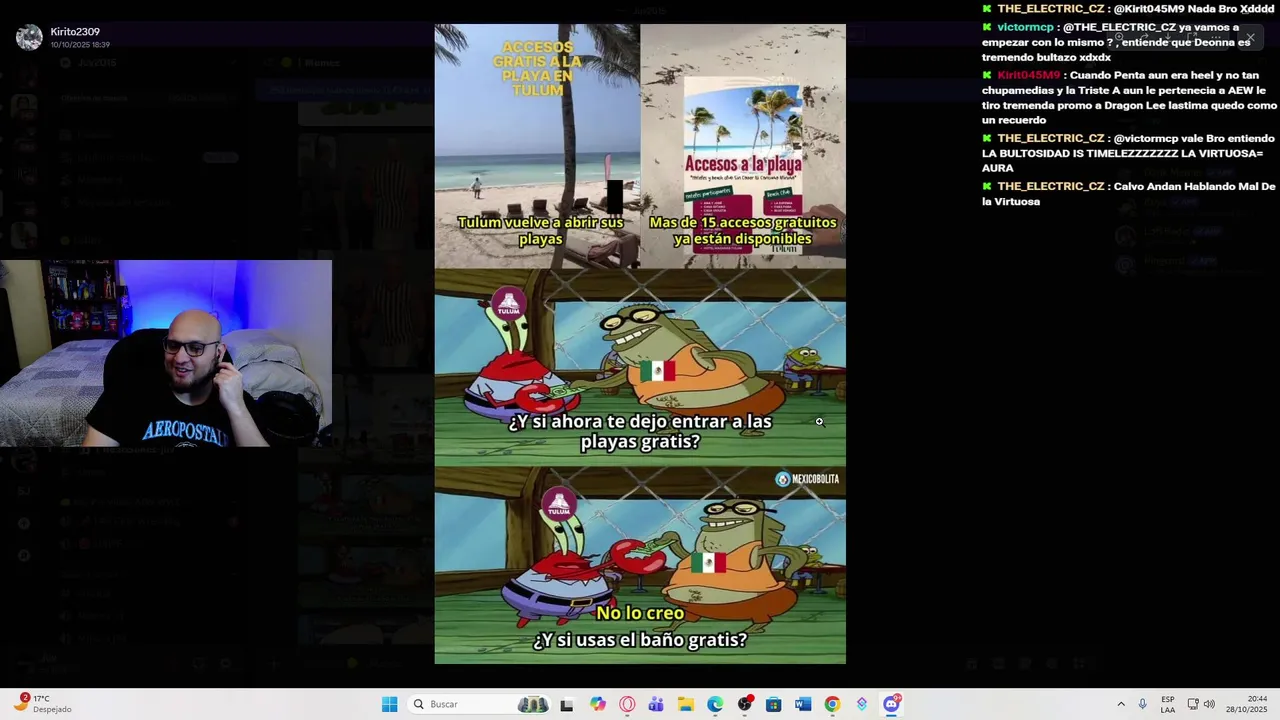Open the Windows Start menu
Viewport: 1280px width, 720px height.
coord(389,704)
